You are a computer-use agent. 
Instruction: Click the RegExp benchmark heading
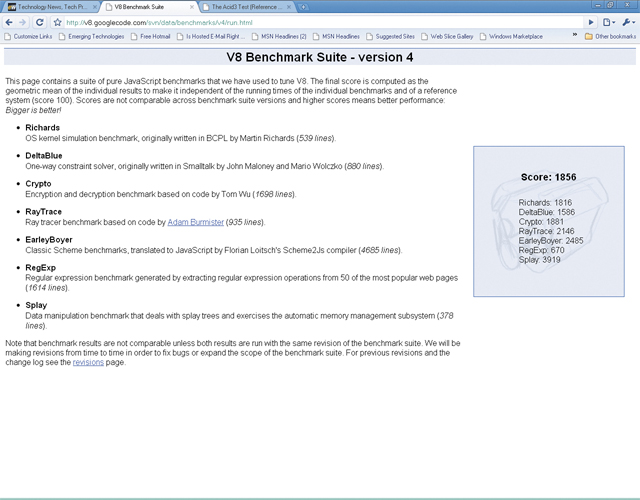coord(40,268)
